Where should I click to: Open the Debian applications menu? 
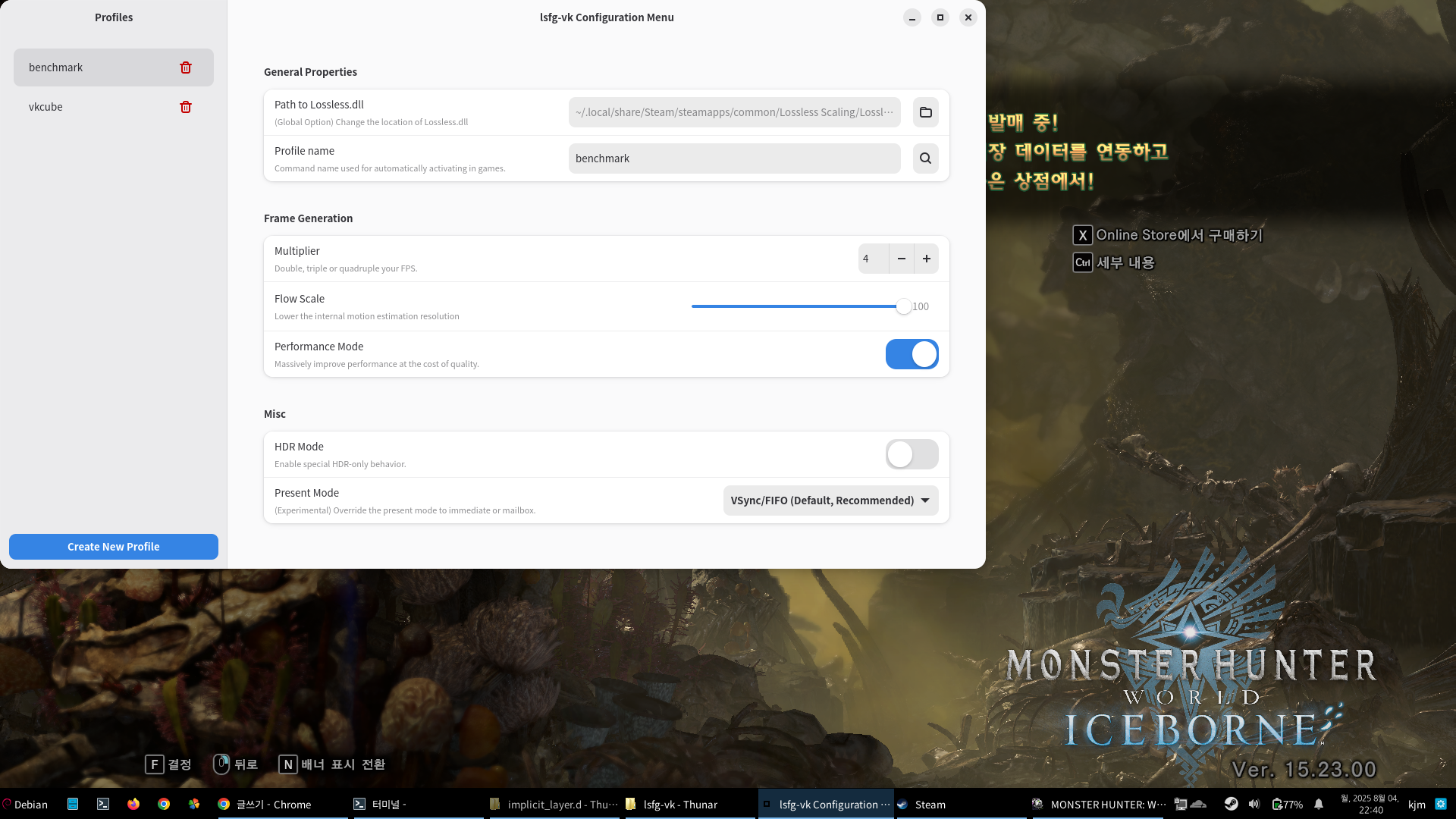point(24,804)
